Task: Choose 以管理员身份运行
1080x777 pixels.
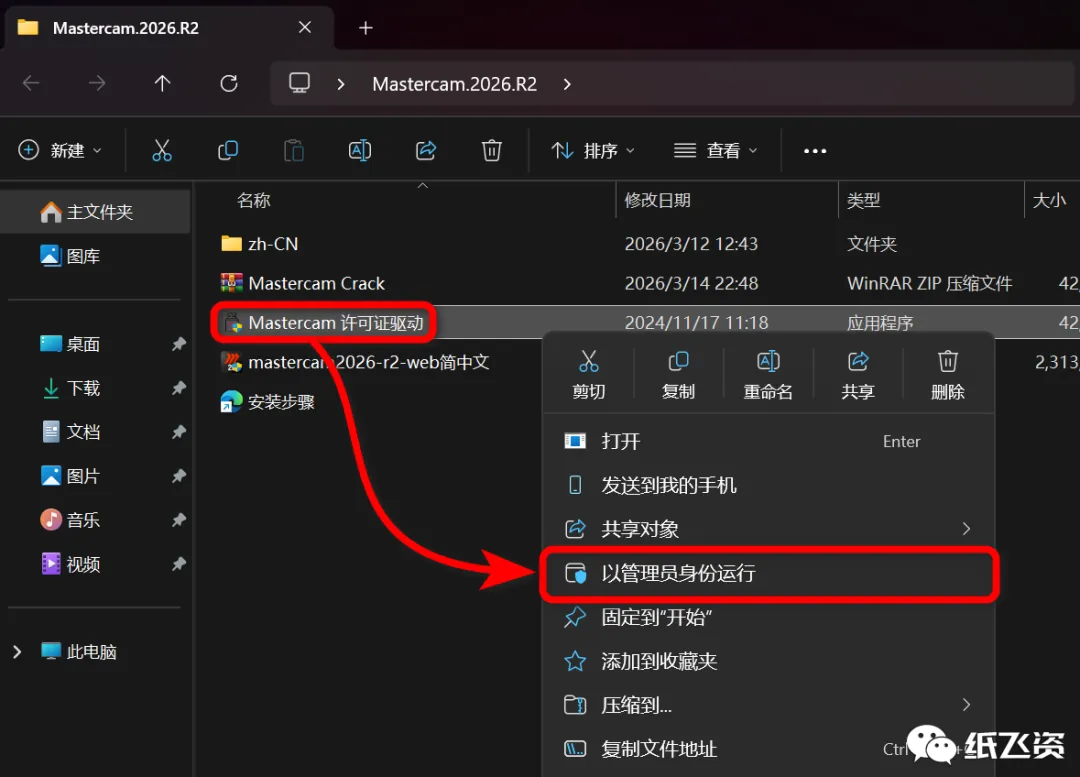Action: tap(768, 573)
